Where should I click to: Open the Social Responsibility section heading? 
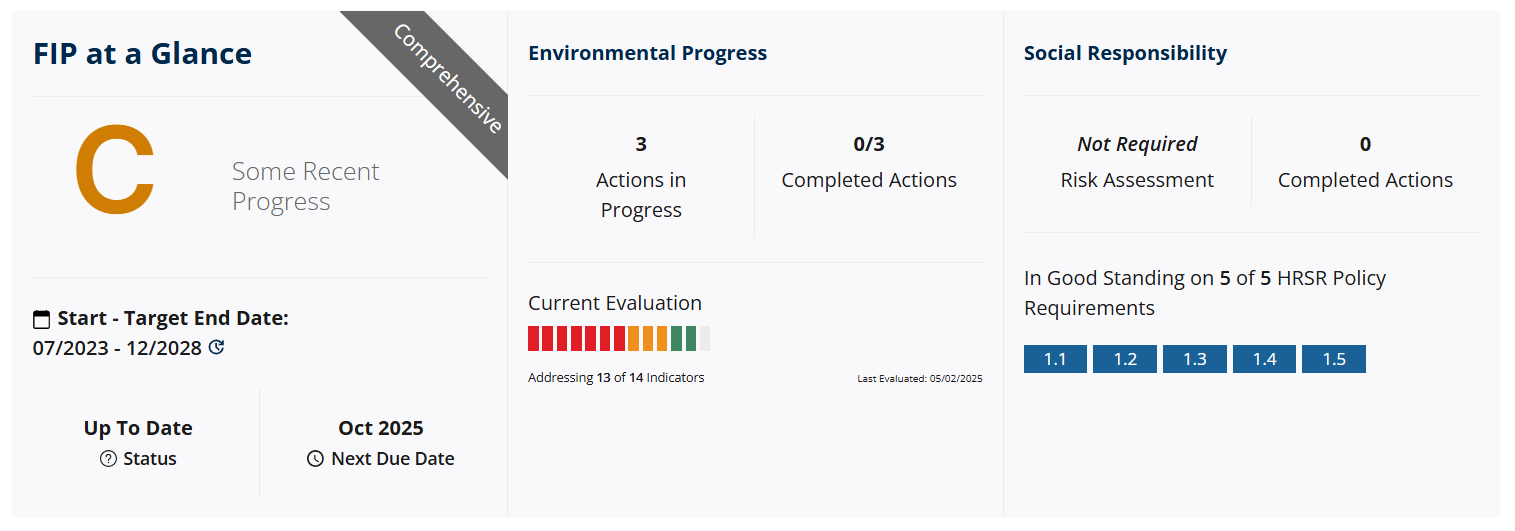click(x=1125, y=53)
